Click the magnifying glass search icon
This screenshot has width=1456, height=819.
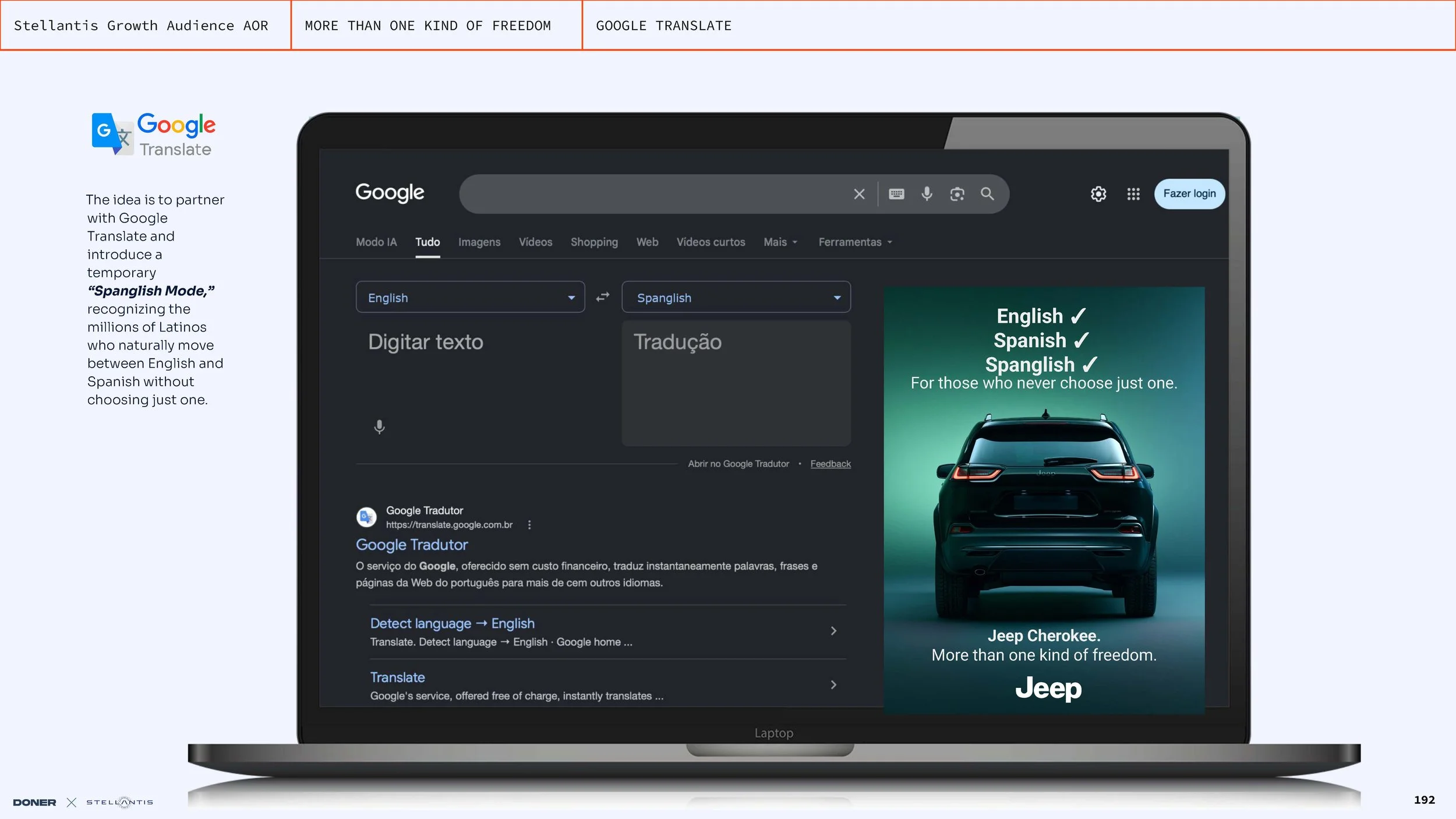click(x=987, y=194)
